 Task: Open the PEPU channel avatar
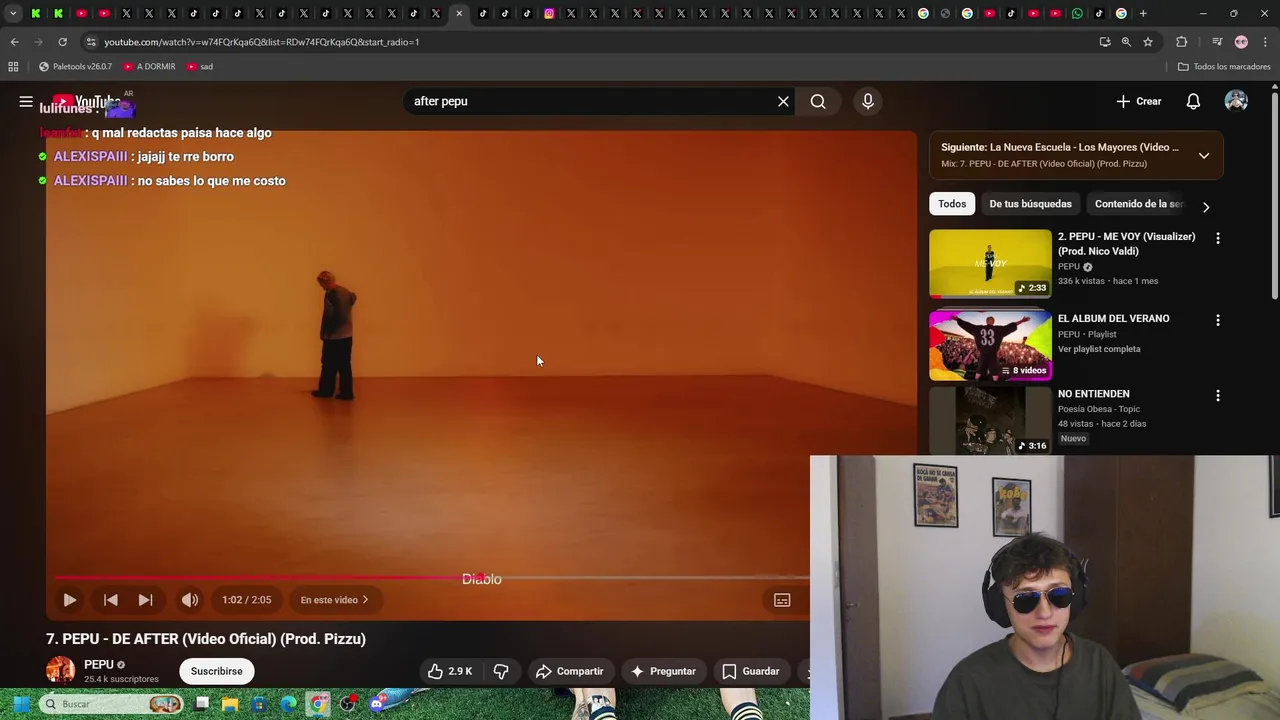click(60, 670)
